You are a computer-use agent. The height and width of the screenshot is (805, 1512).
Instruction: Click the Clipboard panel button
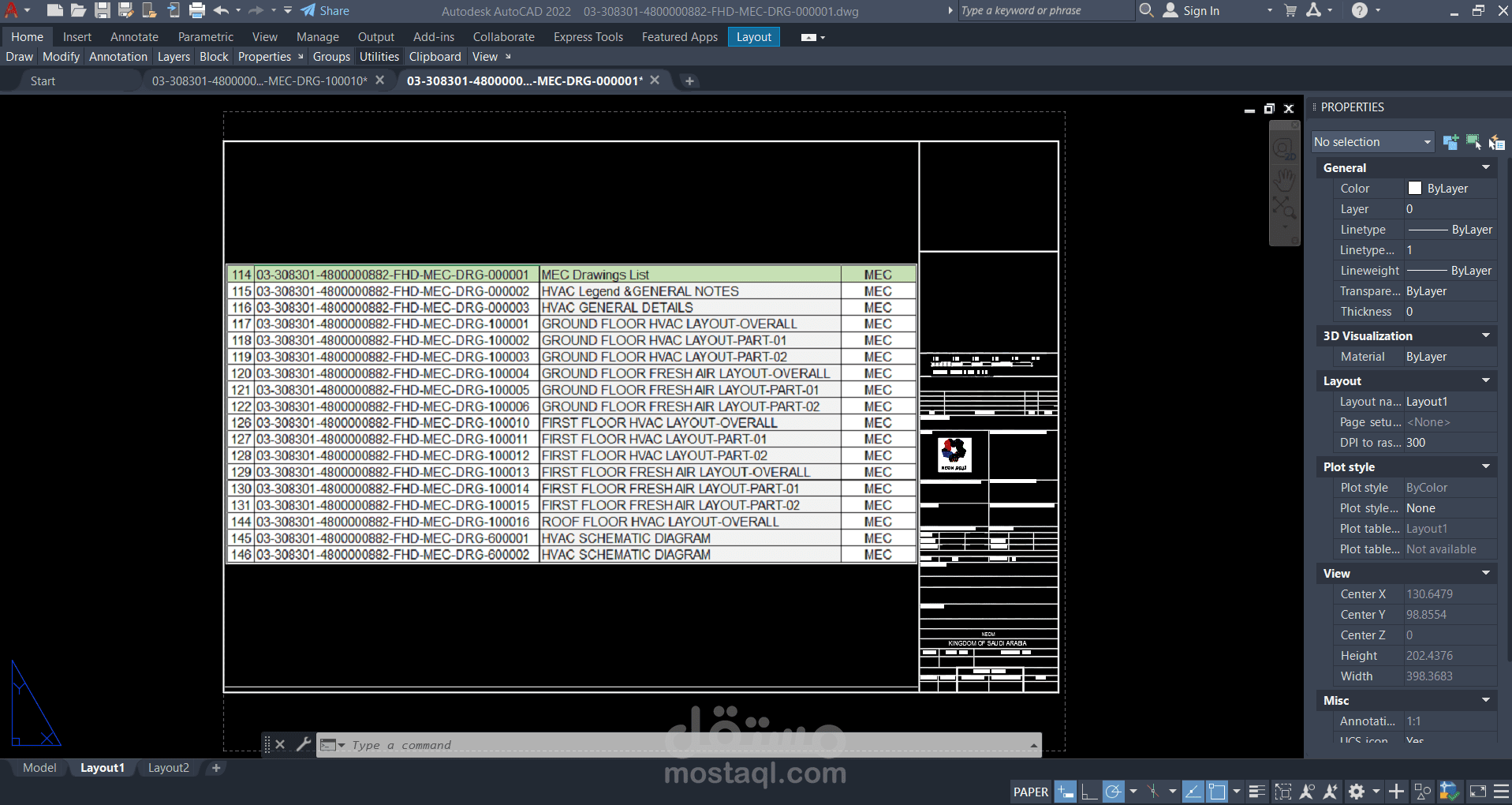[x=435, y=57]
